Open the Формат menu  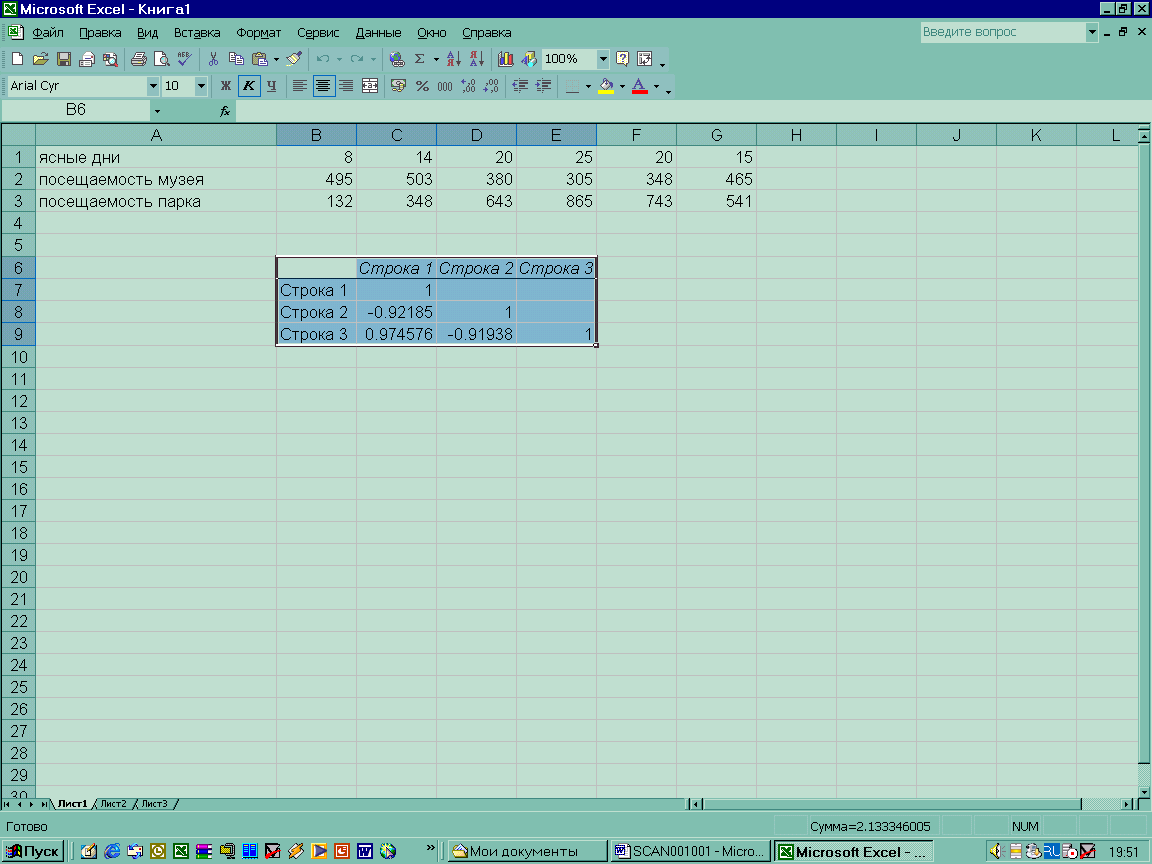(x=259, y=32)
